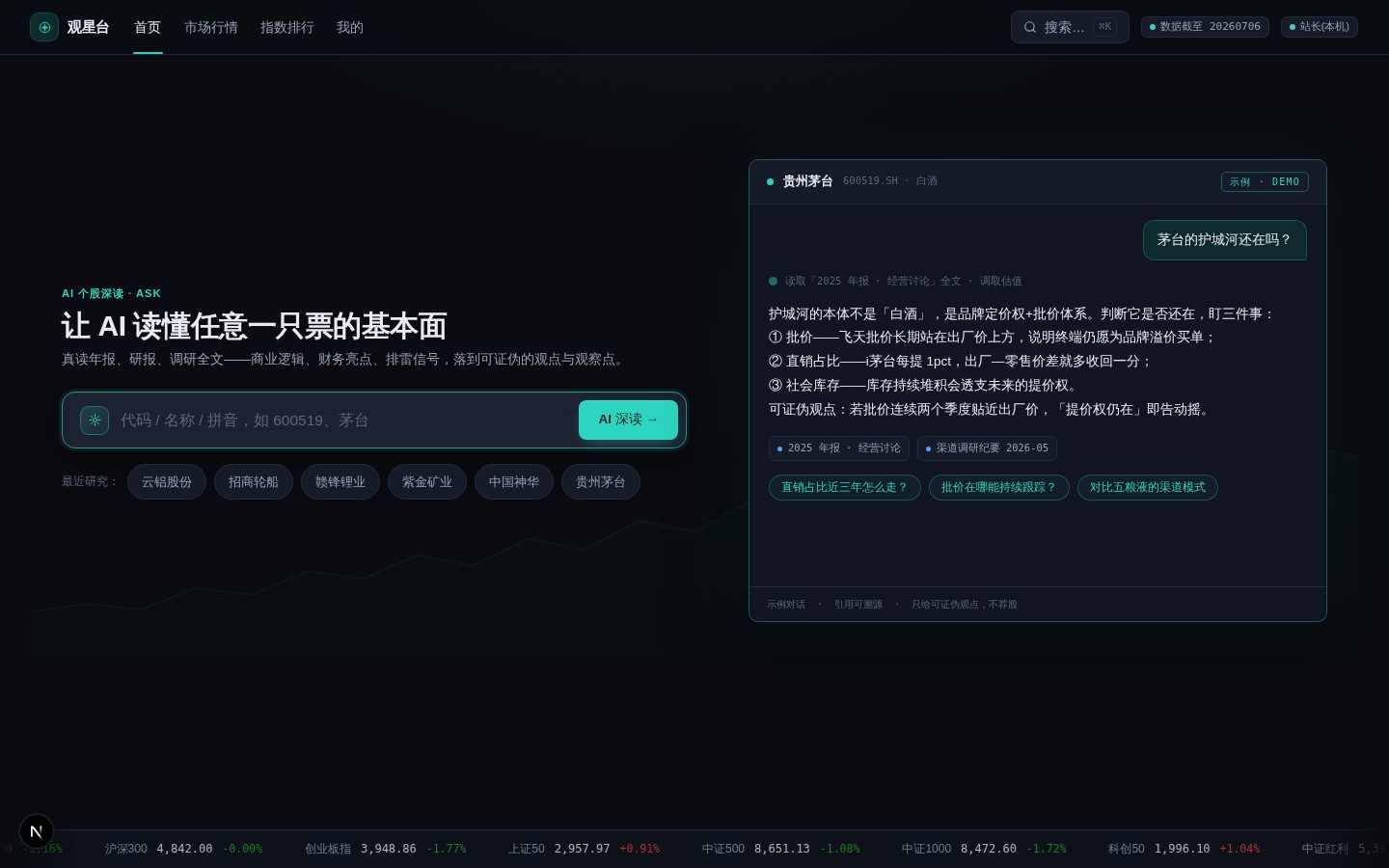This screenshot has width=1389, height=868.
Task: Open citation 渠道调研纪要 2026-05
Action: point(987,448)
